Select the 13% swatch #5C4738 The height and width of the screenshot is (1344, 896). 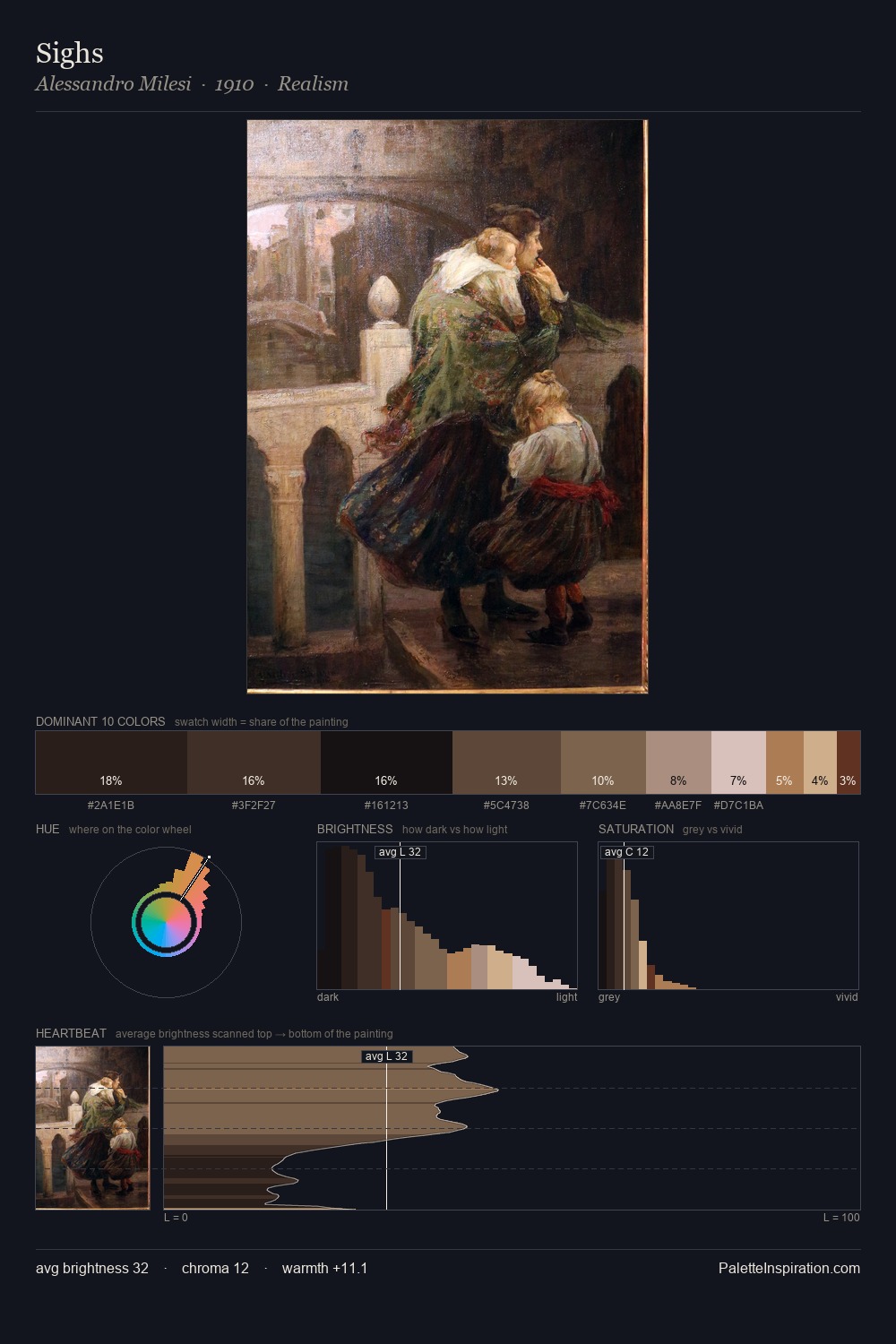506,762
